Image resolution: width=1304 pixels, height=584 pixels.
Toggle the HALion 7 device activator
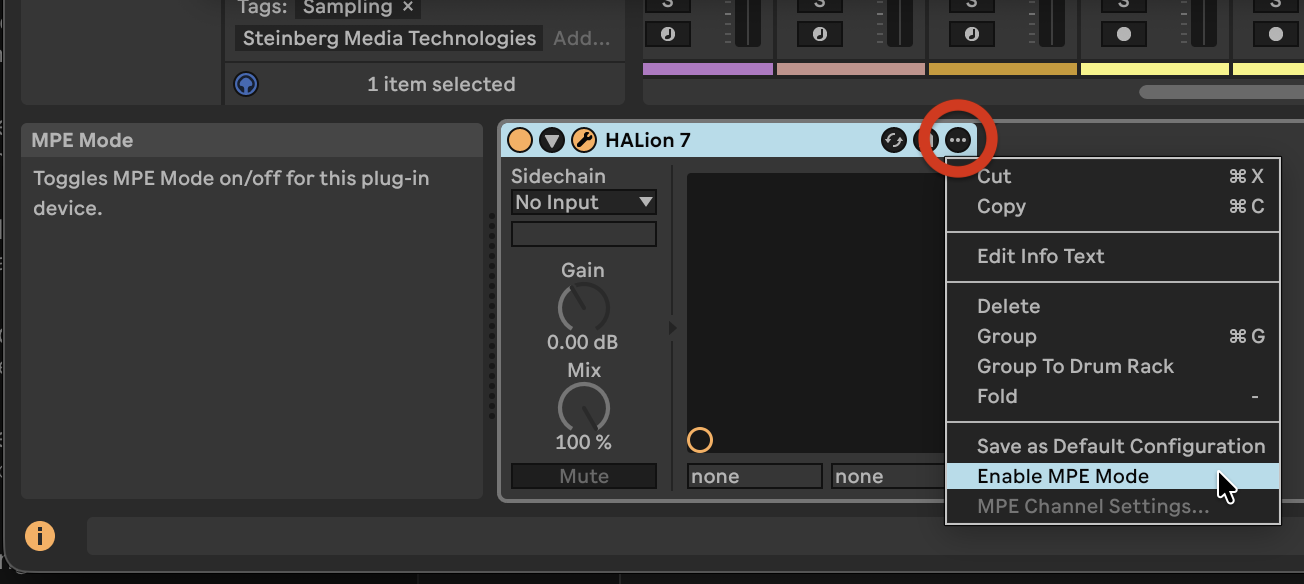(x=520, y=140)
